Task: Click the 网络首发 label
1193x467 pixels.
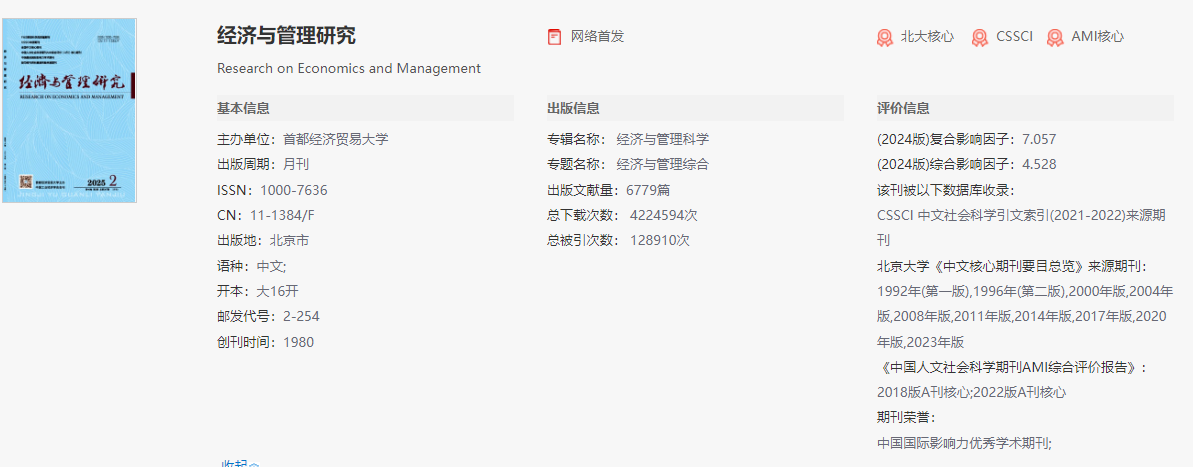Action: (597, 37)
